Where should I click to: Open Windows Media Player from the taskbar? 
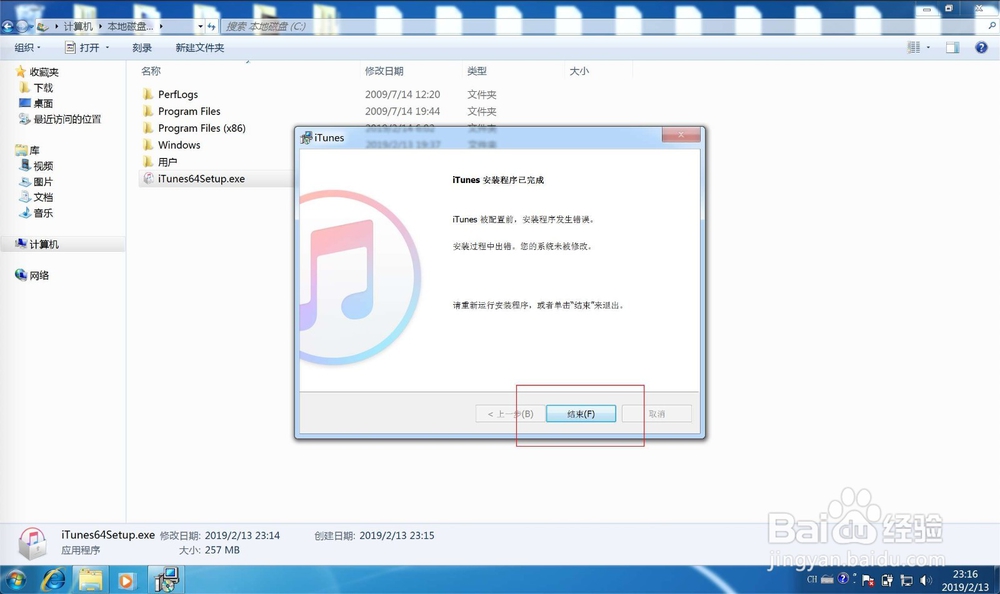[126, 580]
